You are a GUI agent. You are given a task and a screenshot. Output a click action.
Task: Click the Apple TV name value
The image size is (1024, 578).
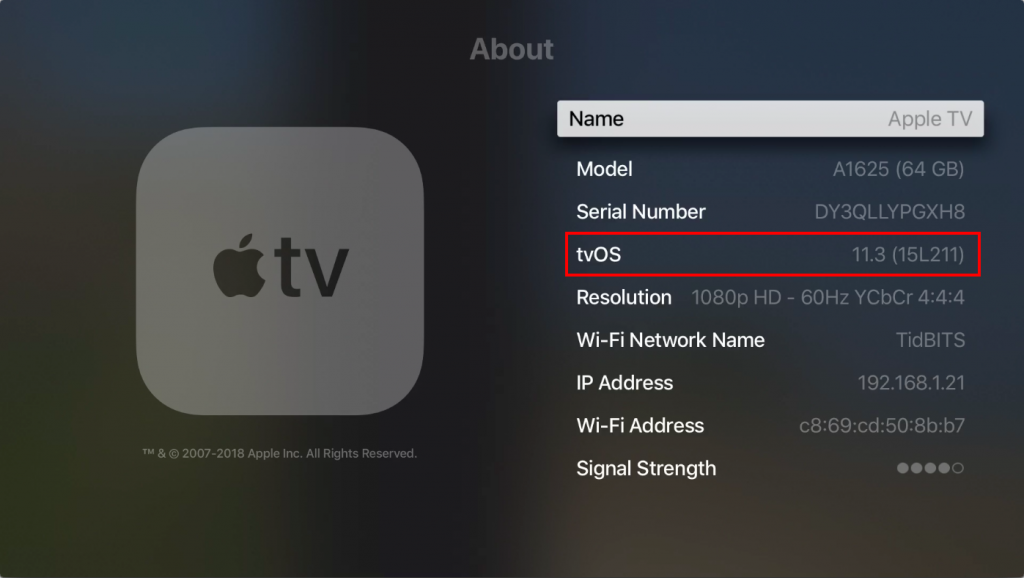click(x=930, y=118)
